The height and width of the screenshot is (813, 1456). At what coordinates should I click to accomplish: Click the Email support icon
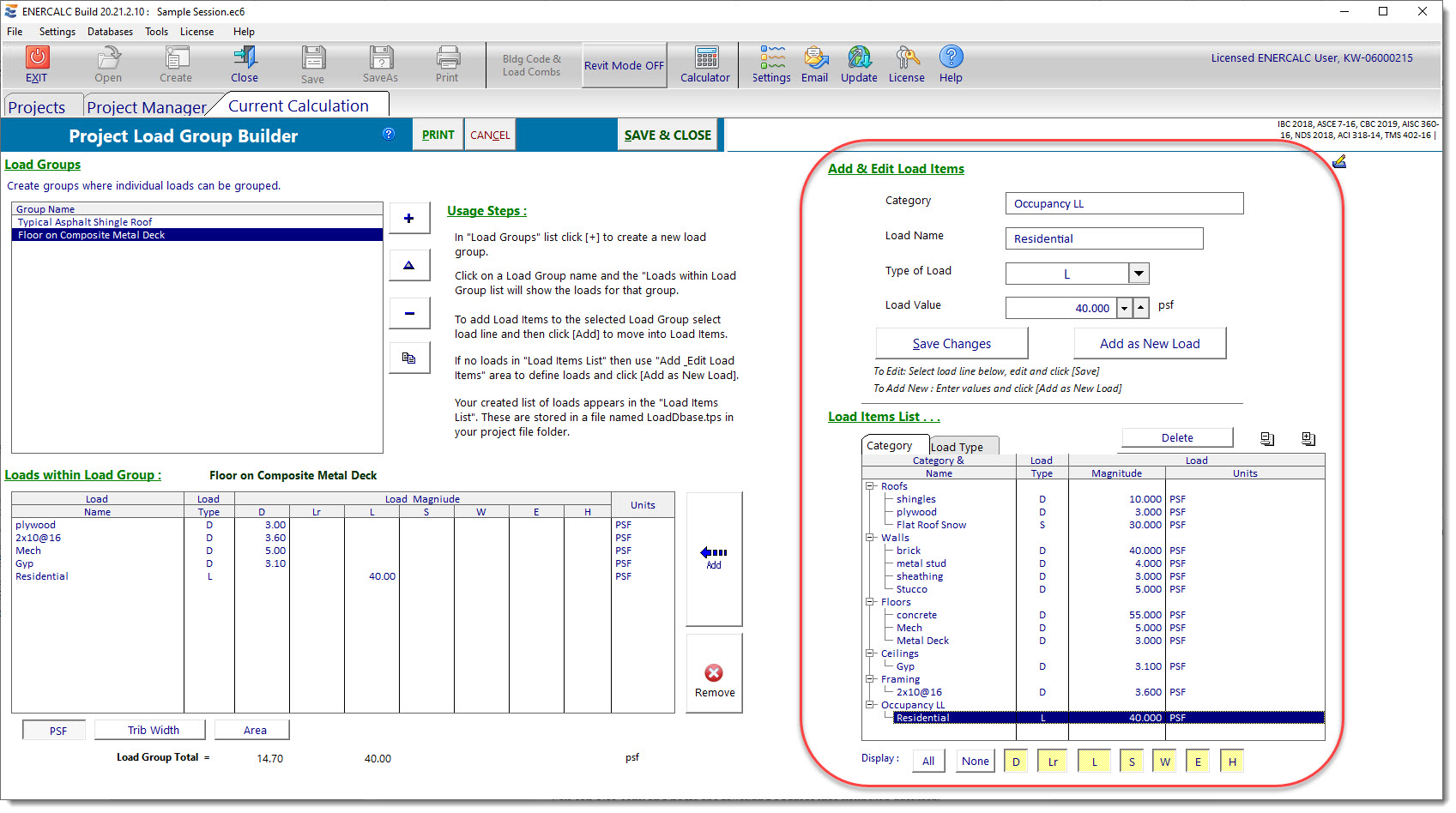click(x=814, y=64)
